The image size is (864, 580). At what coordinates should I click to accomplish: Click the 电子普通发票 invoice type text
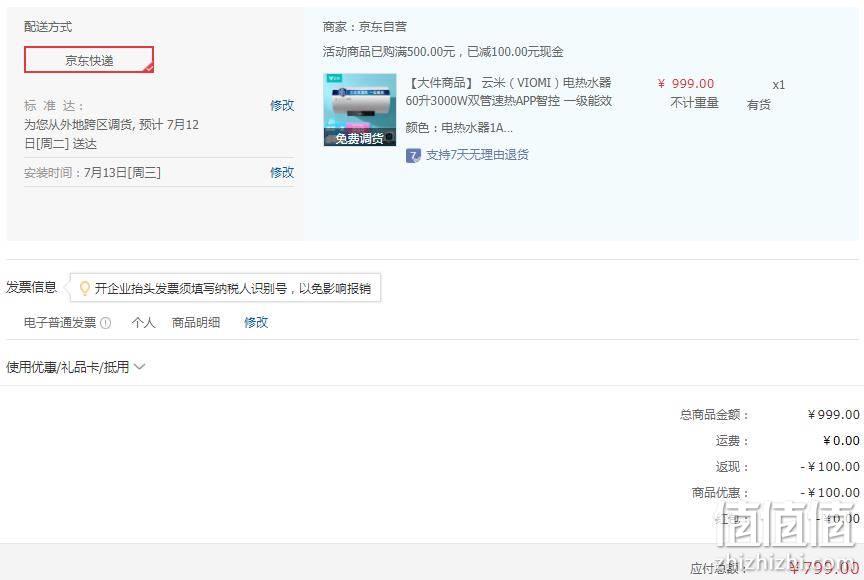tap(60, 323)
